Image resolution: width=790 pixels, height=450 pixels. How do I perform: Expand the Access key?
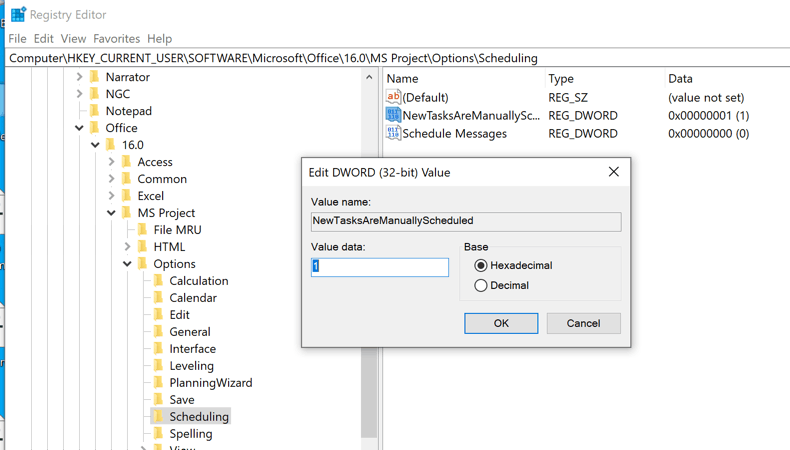pyautogui.click(x=111, y=162)
